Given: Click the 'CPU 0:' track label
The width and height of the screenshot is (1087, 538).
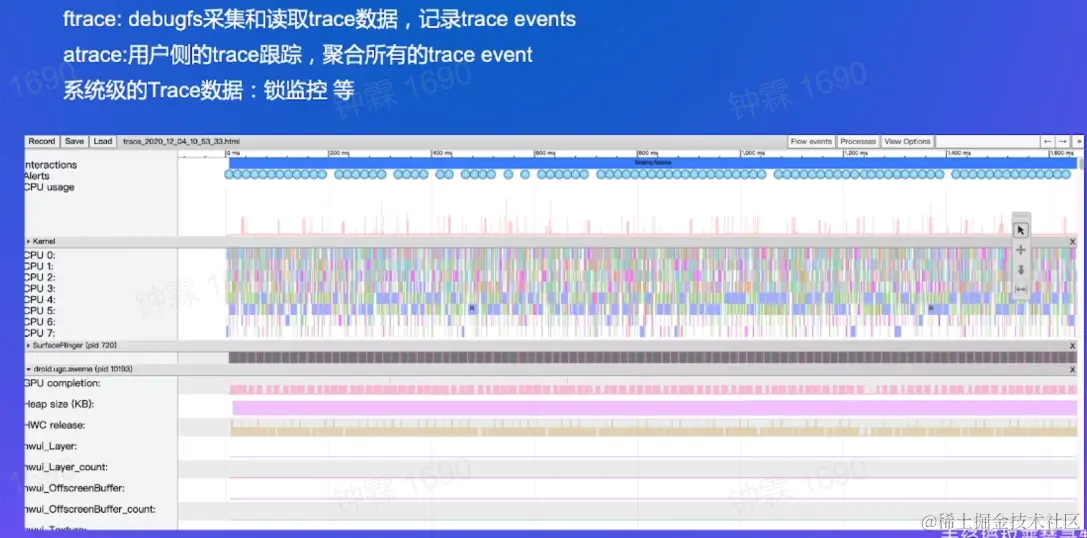Looking at the screenshot, I should [x=40, y=255].
